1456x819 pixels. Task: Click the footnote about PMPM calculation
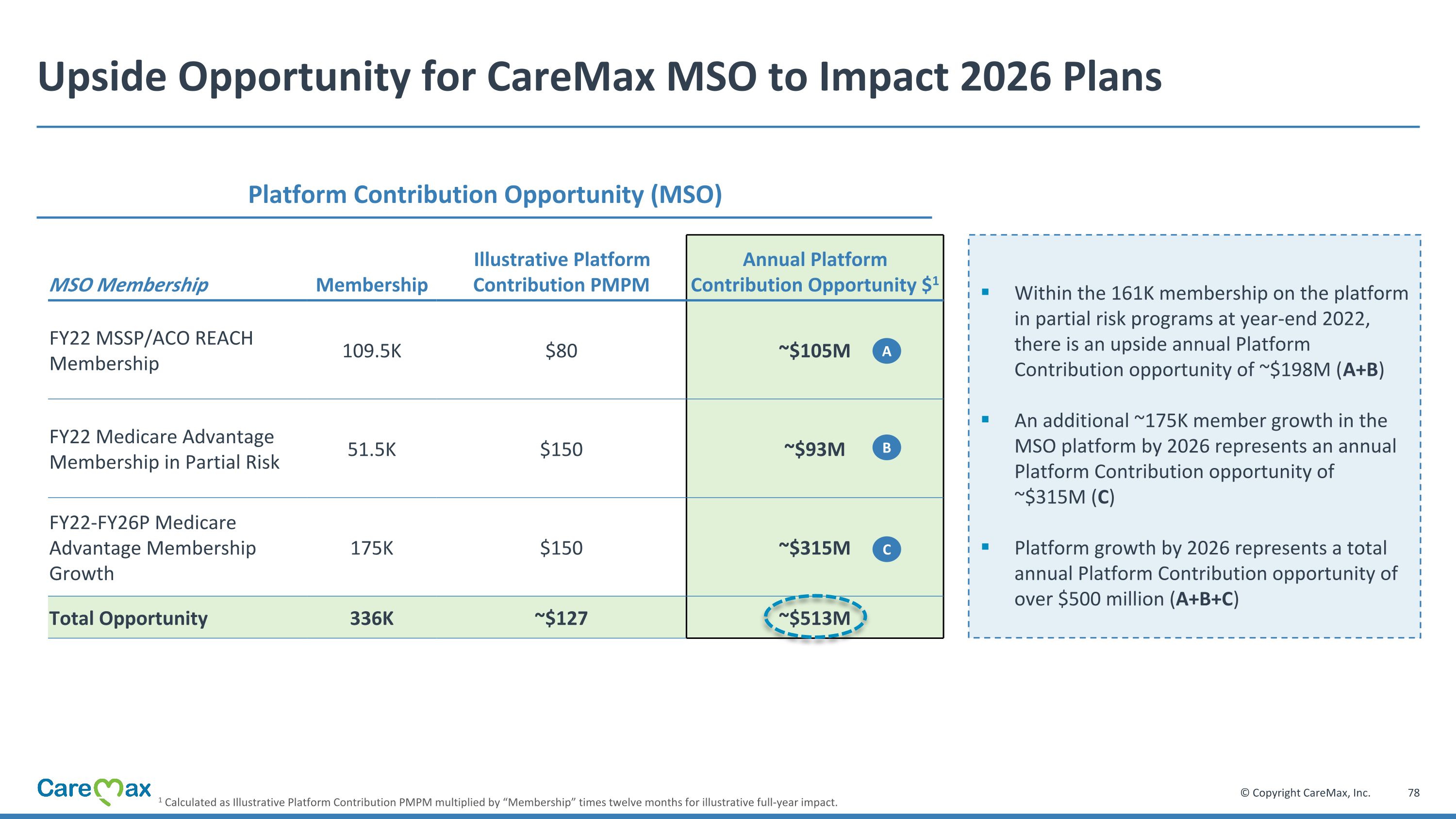(498, 802)
